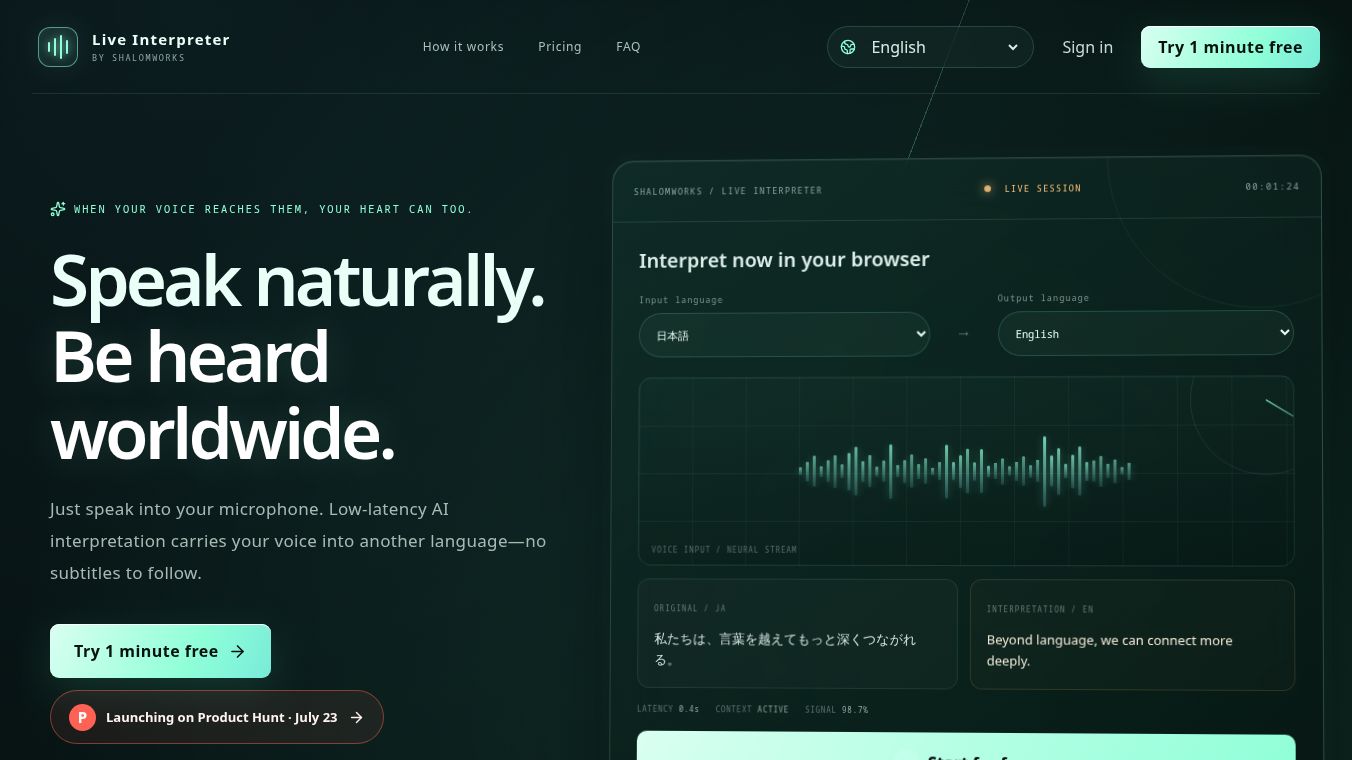Click the voice input waveform visualization
This screenshot has width=1352, height=760.
[x=966, y=470]
